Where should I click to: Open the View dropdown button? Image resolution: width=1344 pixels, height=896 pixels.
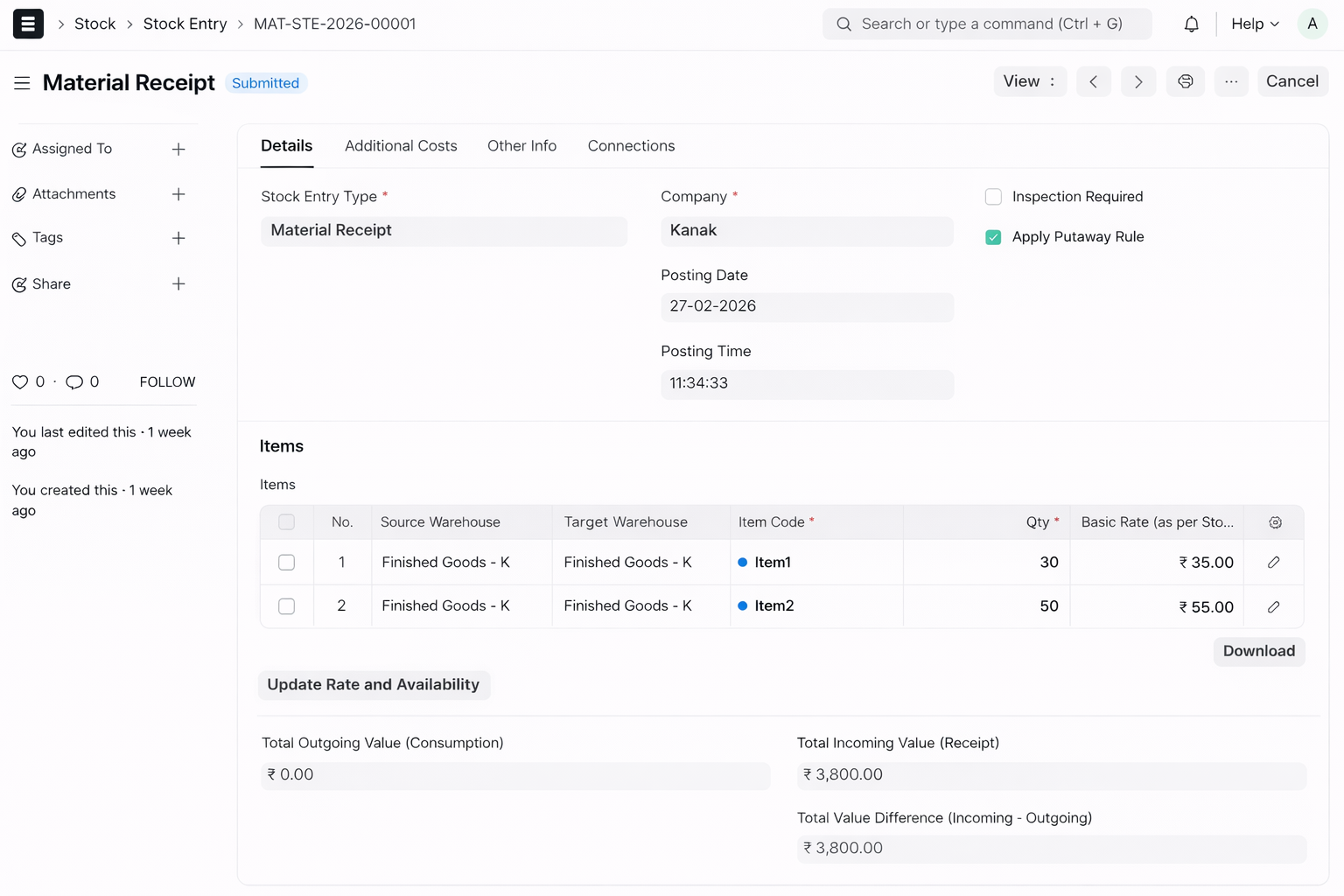click(x=1030, y=81)
